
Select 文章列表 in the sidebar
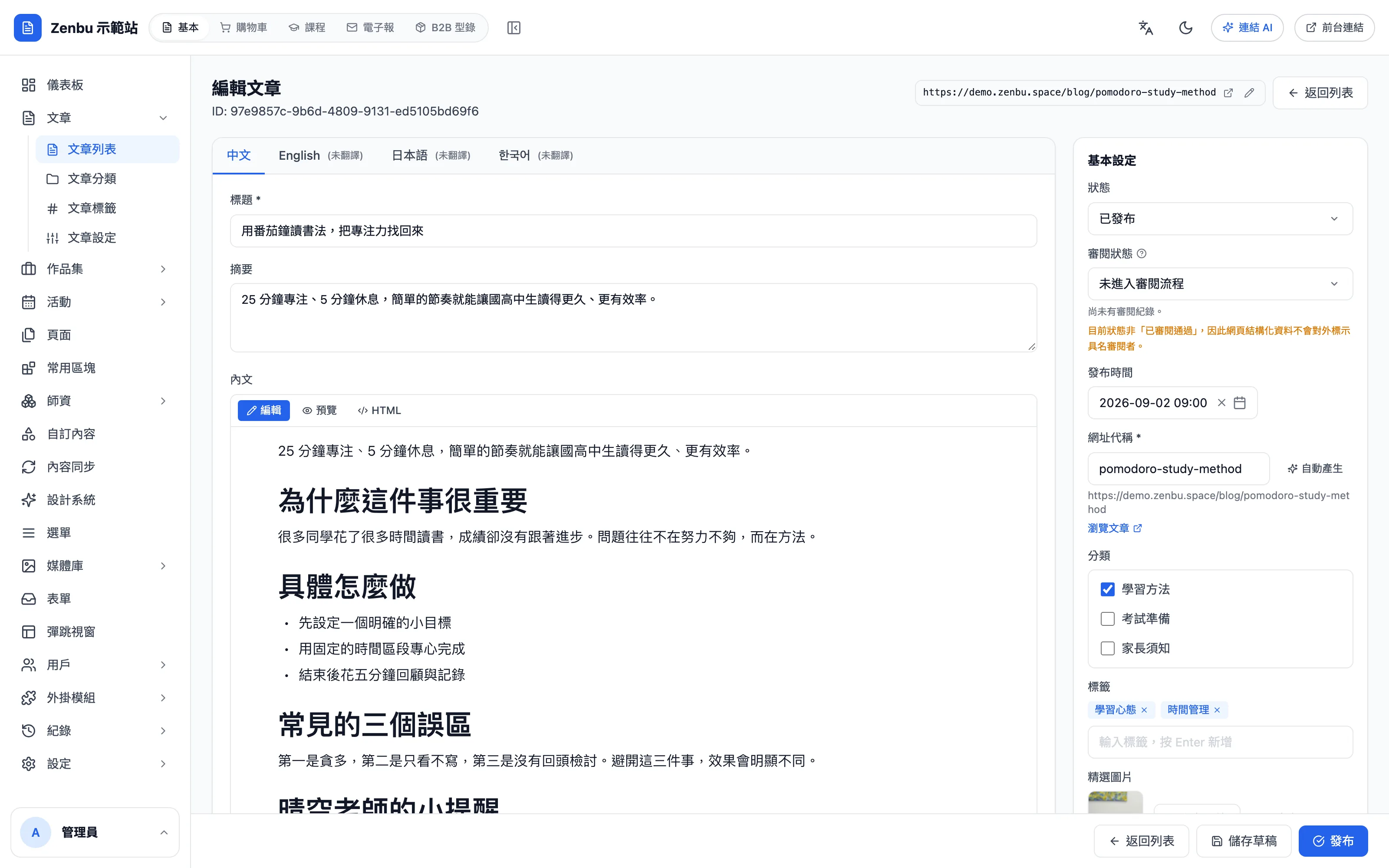click(108, 149)
